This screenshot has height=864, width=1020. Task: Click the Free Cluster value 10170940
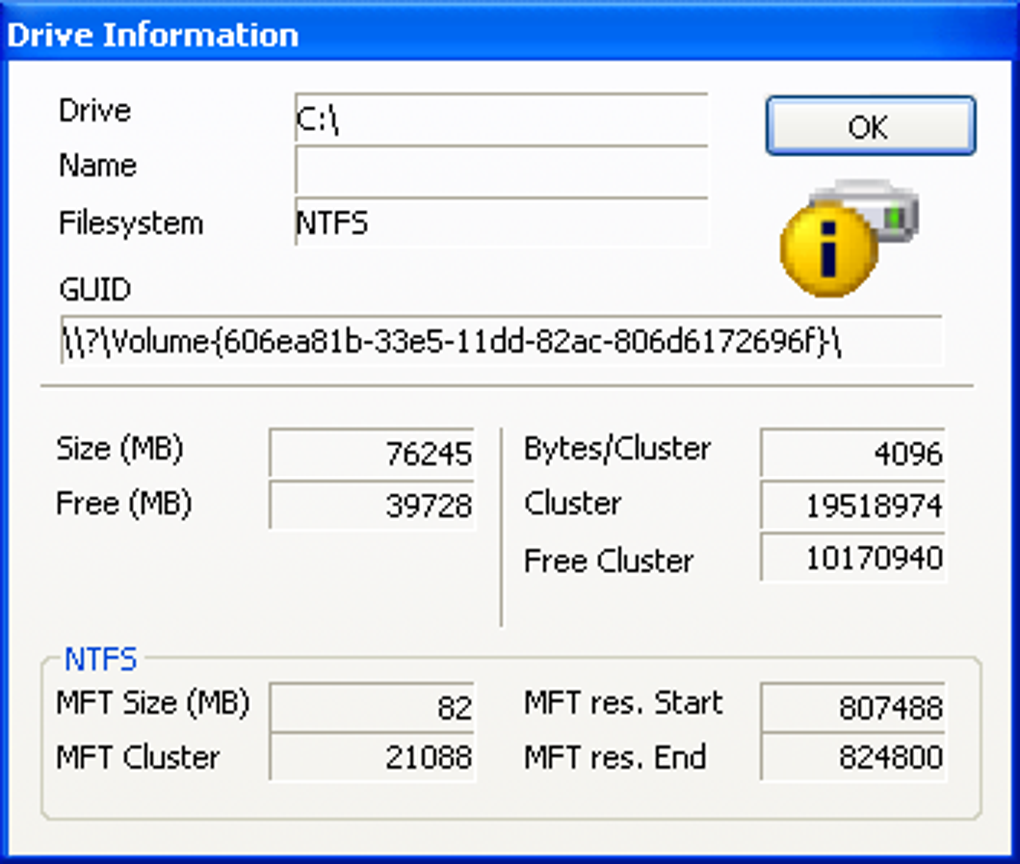click(853, 557)
